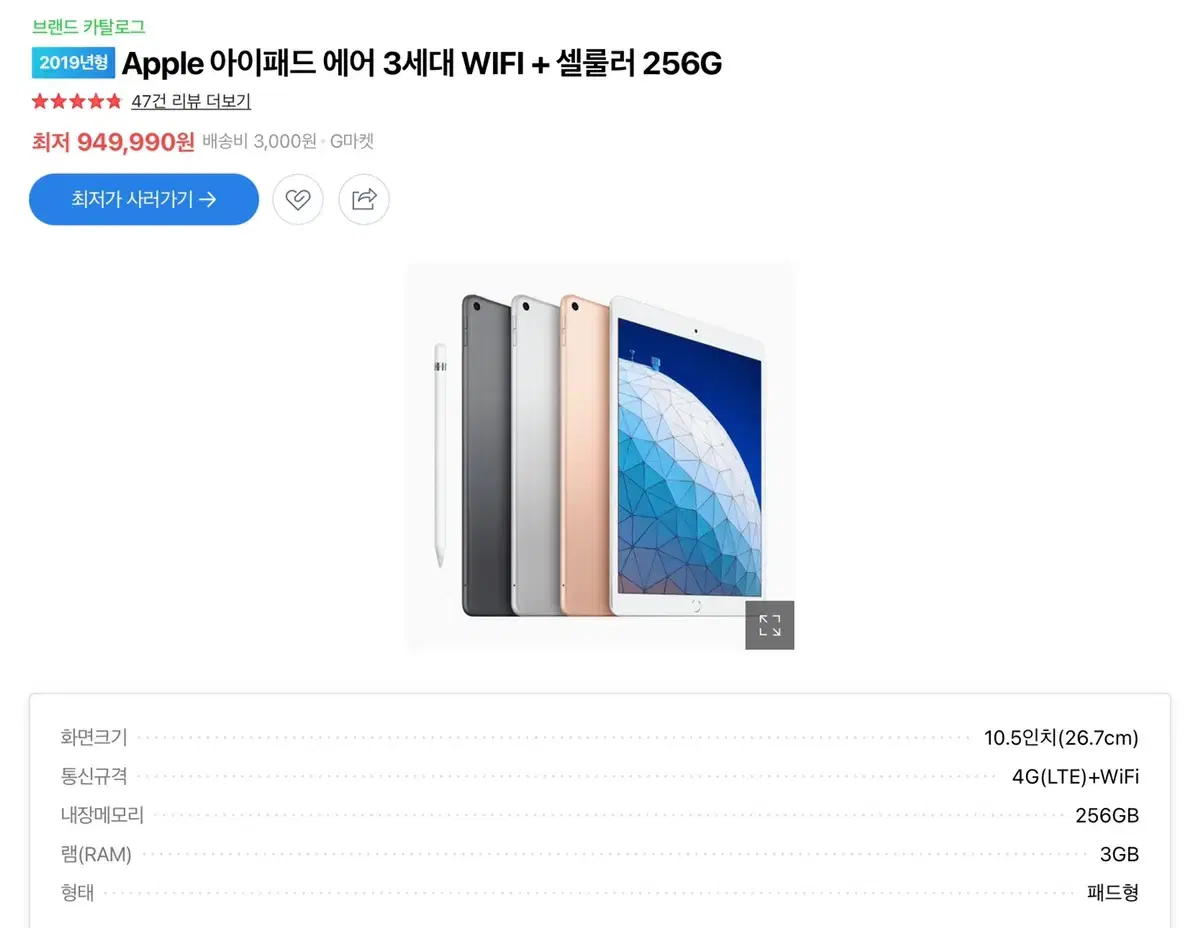Click the fullscreen expand image icon
The height and width of the screenshot is (928, 1200).
pyautogui.click(x=770, y=626)
